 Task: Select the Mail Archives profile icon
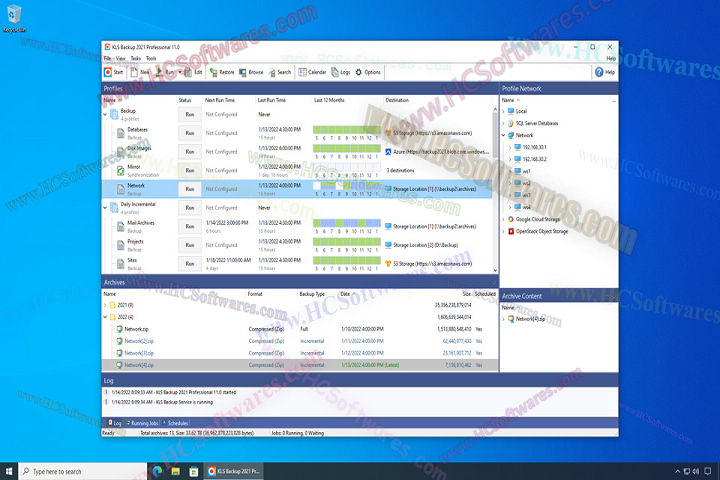coord(121,226)
